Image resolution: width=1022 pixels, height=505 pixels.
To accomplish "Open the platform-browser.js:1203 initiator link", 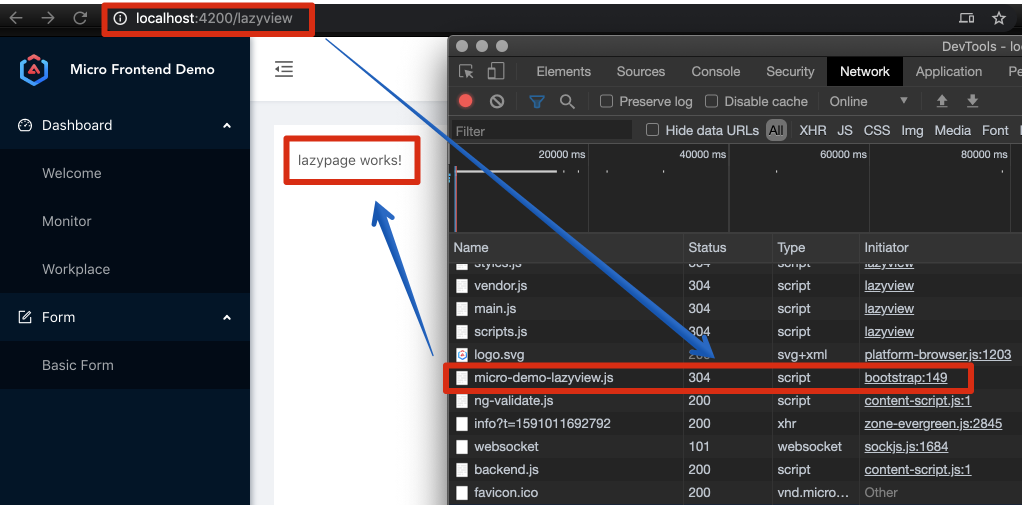I will (937, 354).
